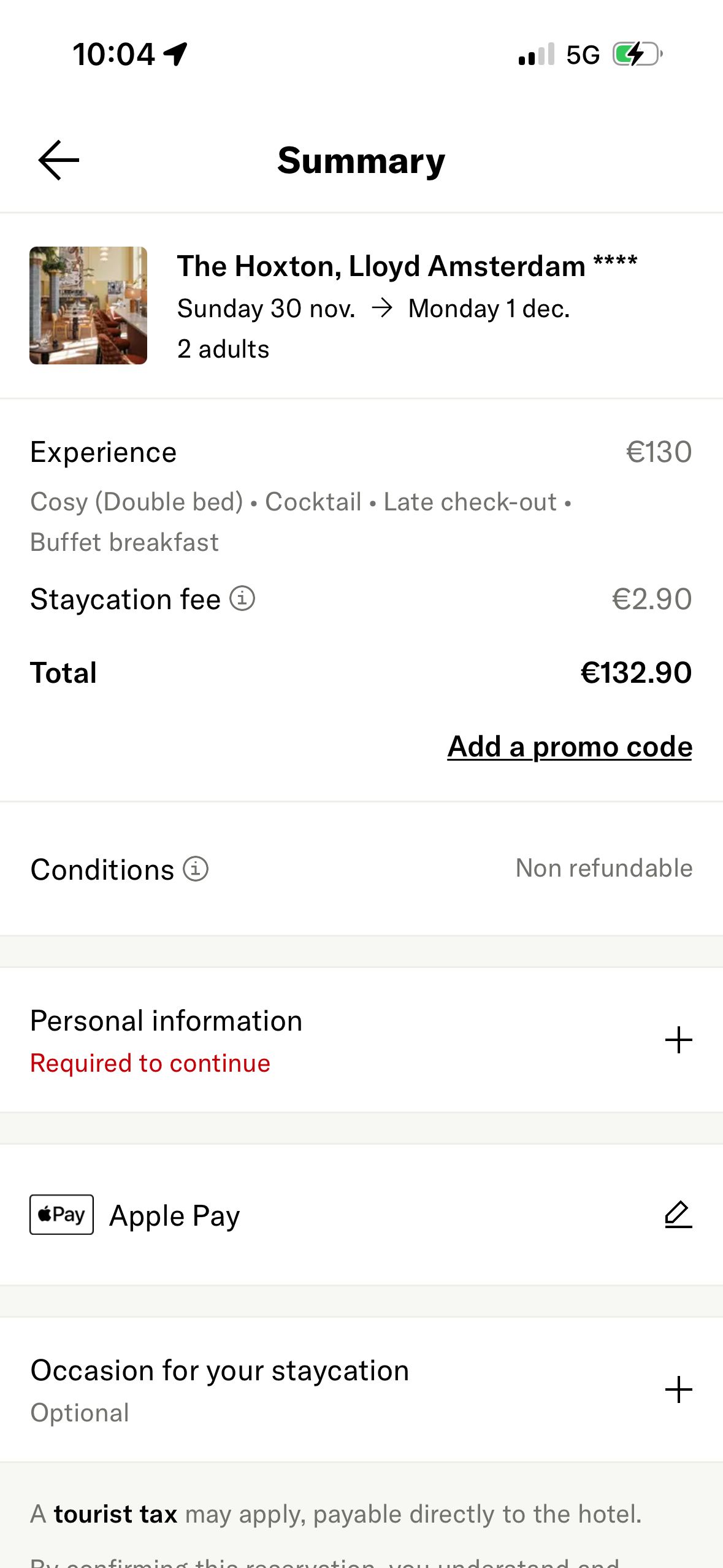Screen dimensions: 723x1568
Task: Tap the Required to continue warning
Action: (149, 1063)
